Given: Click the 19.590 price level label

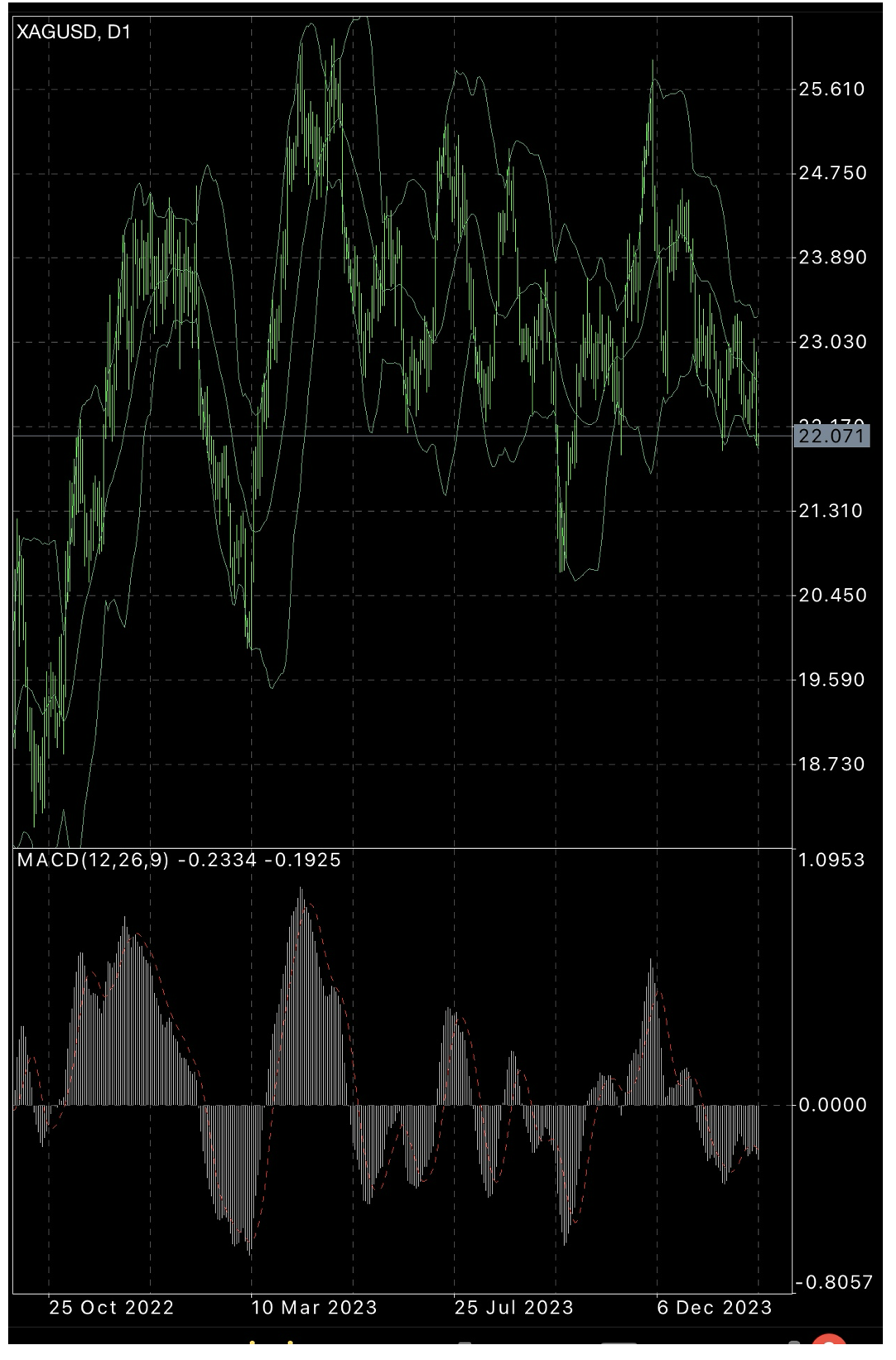Looking at the screenshot, I should tap(831, 680).
